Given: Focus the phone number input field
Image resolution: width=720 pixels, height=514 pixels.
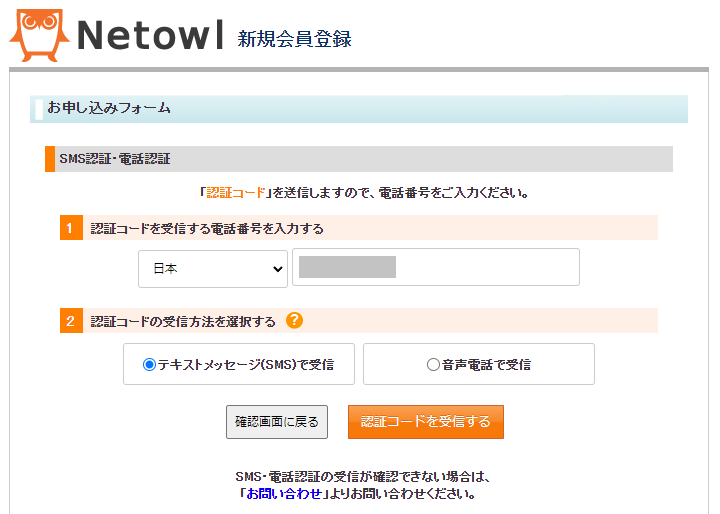Looking at the screenshot, I should 436,267.
